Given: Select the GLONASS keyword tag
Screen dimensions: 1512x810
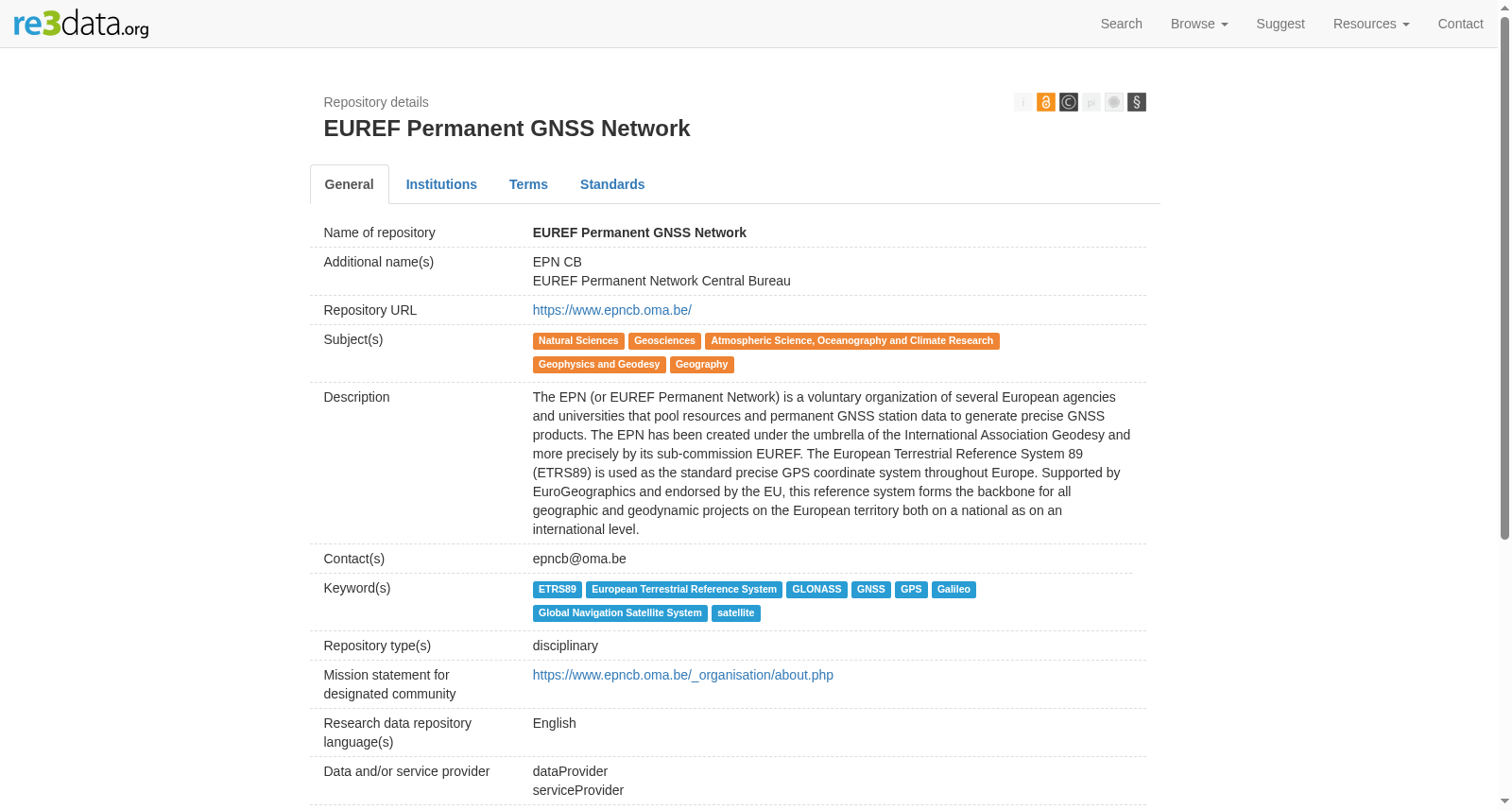Looking at the screenshot, I should (816, 590).
